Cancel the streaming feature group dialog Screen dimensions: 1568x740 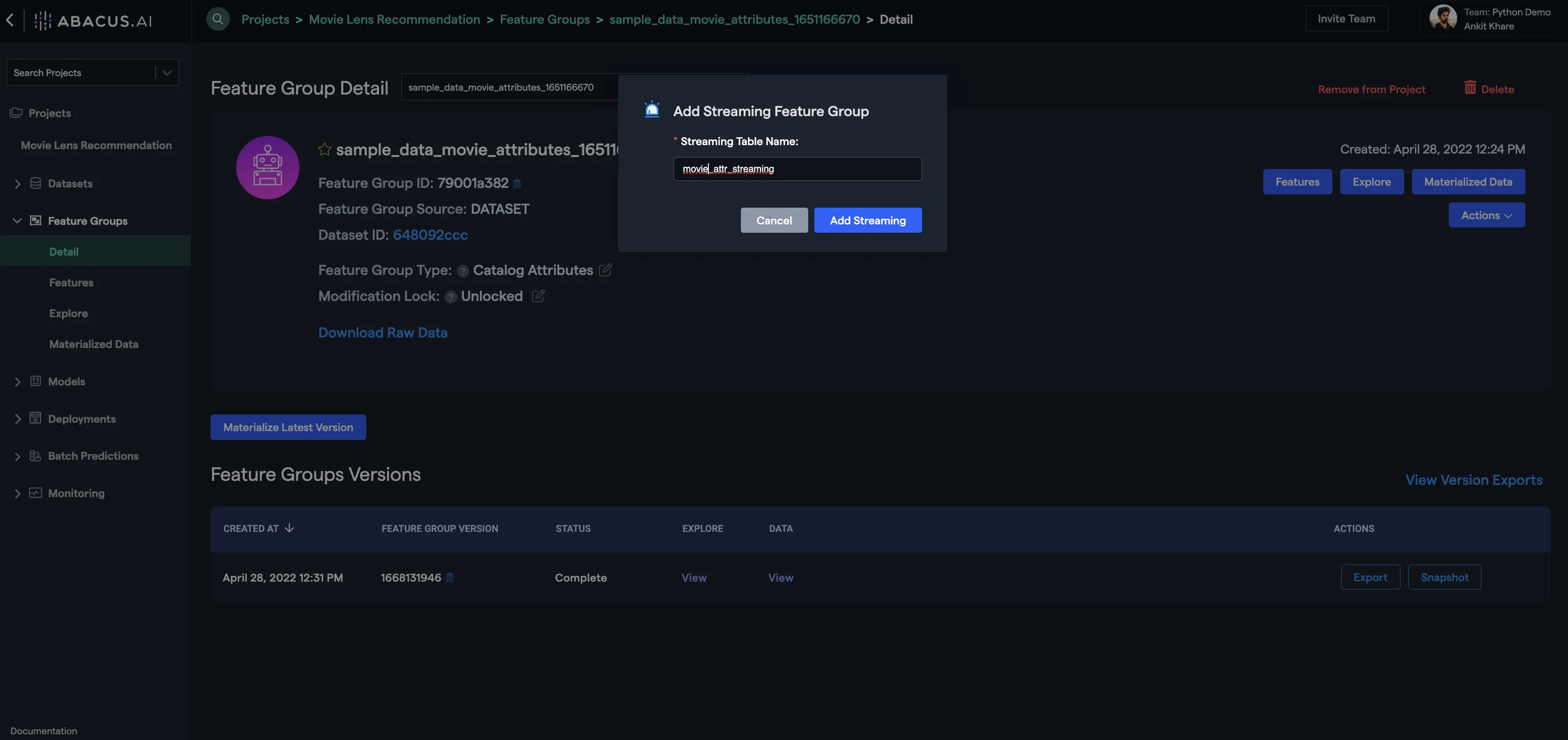[773, 220]
